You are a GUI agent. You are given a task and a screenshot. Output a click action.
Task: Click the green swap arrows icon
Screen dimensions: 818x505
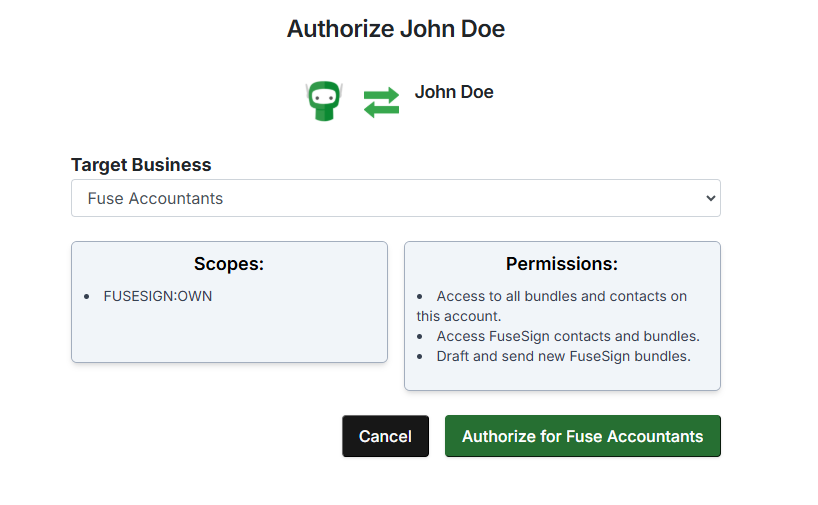pos(381,103)
